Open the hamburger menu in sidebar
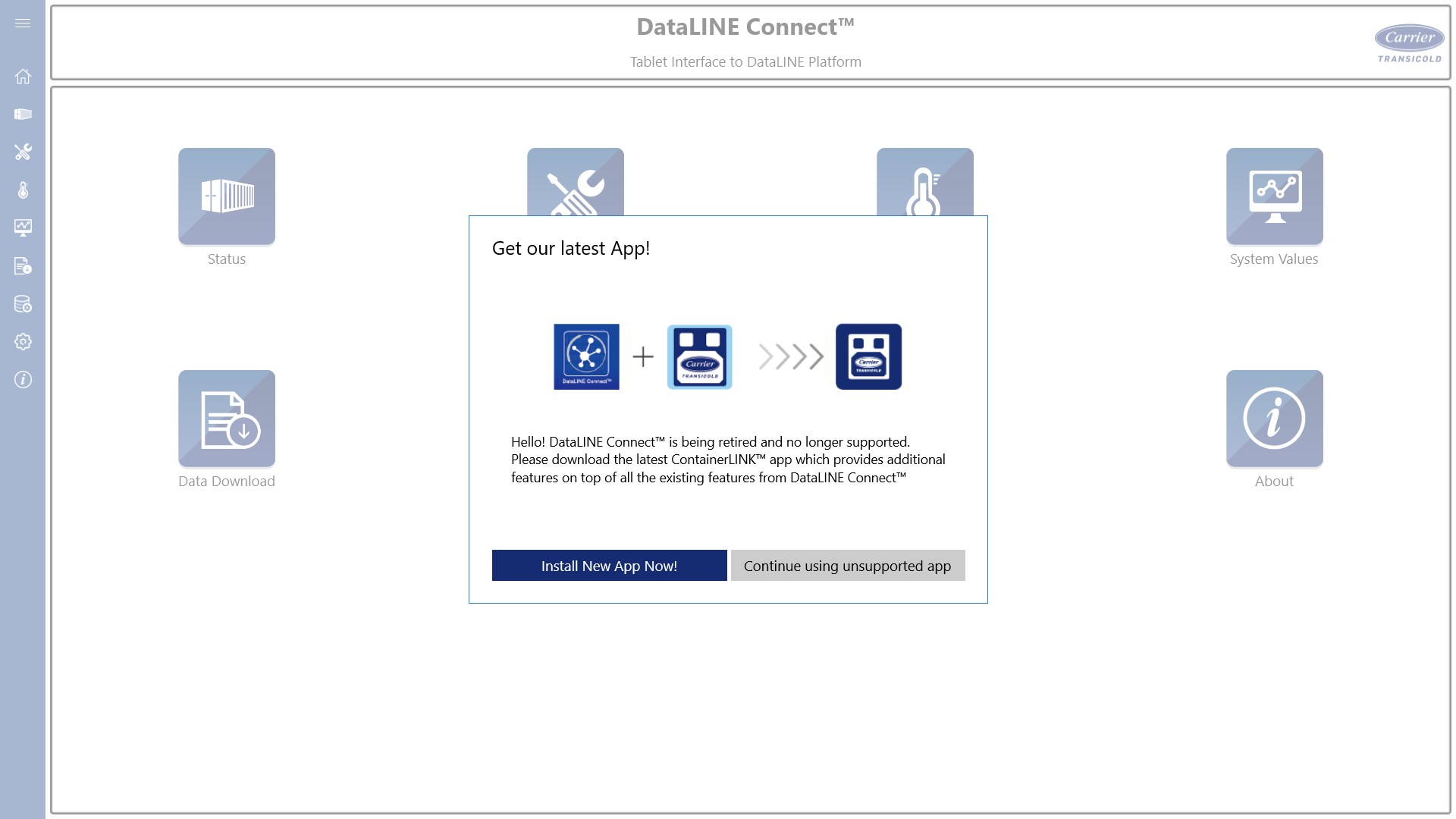Image resolution: width=1456 pixels, height=819 pixels. (23, 24)
